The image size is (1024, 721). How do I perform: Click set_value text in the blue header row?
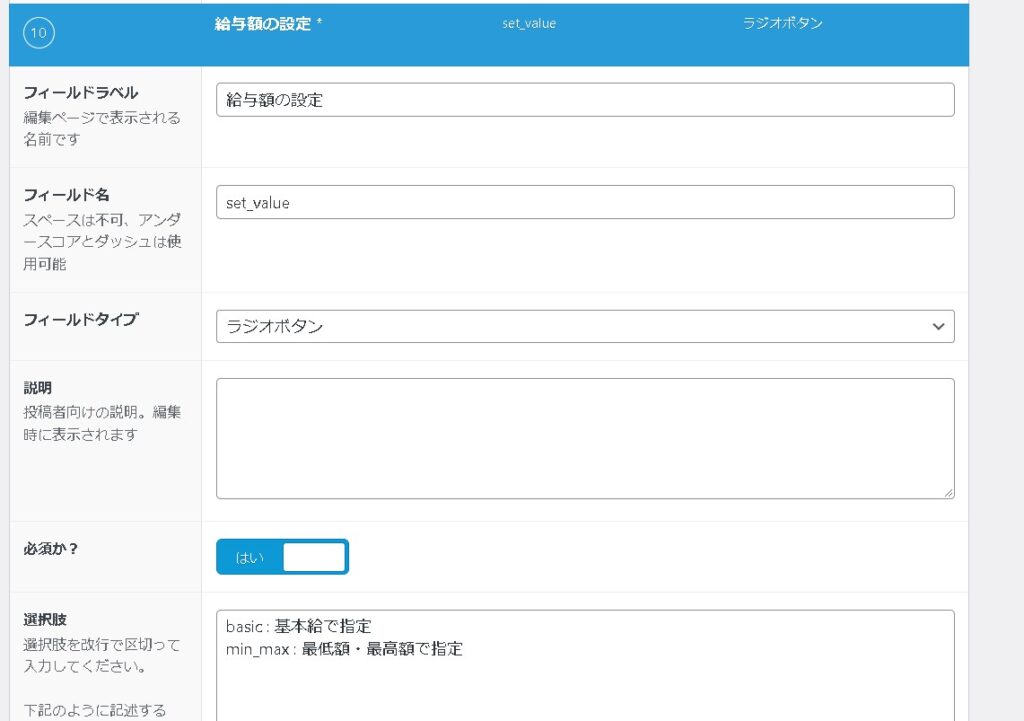click(x=528, y=23)
